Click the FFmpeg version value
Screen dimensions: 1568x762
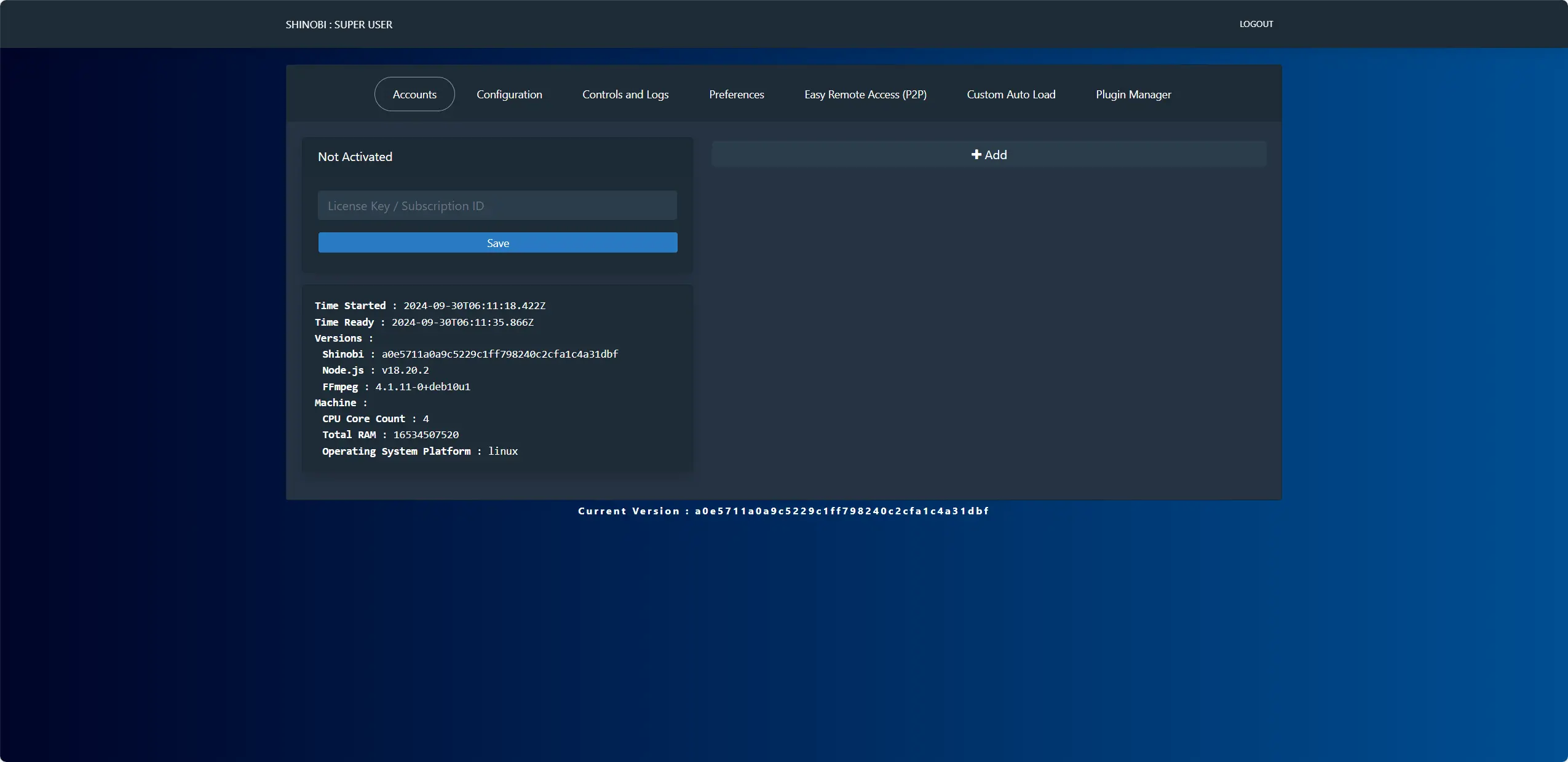[x=422, y=387]
